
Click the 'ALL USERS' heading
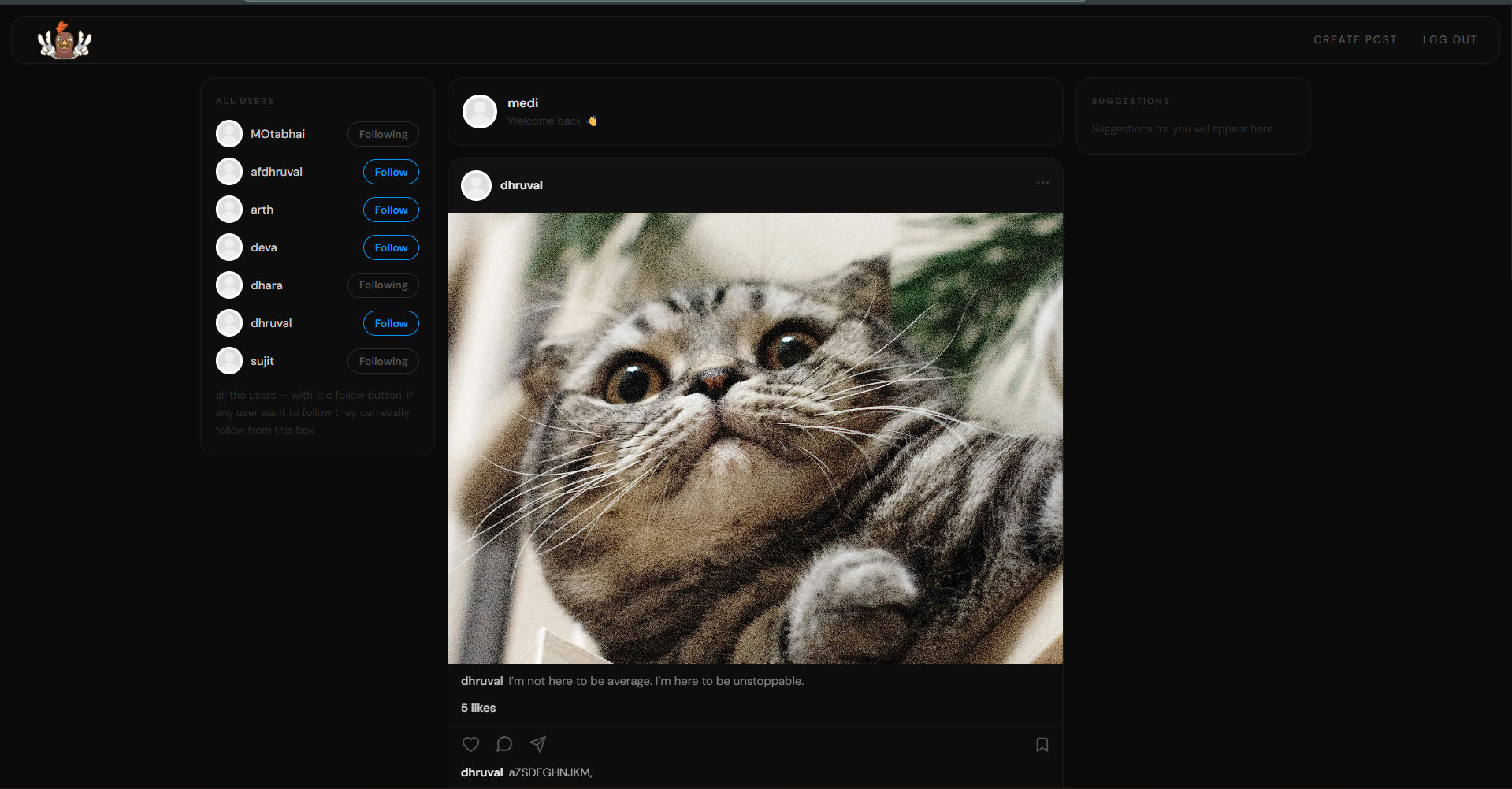pos(245,101)
